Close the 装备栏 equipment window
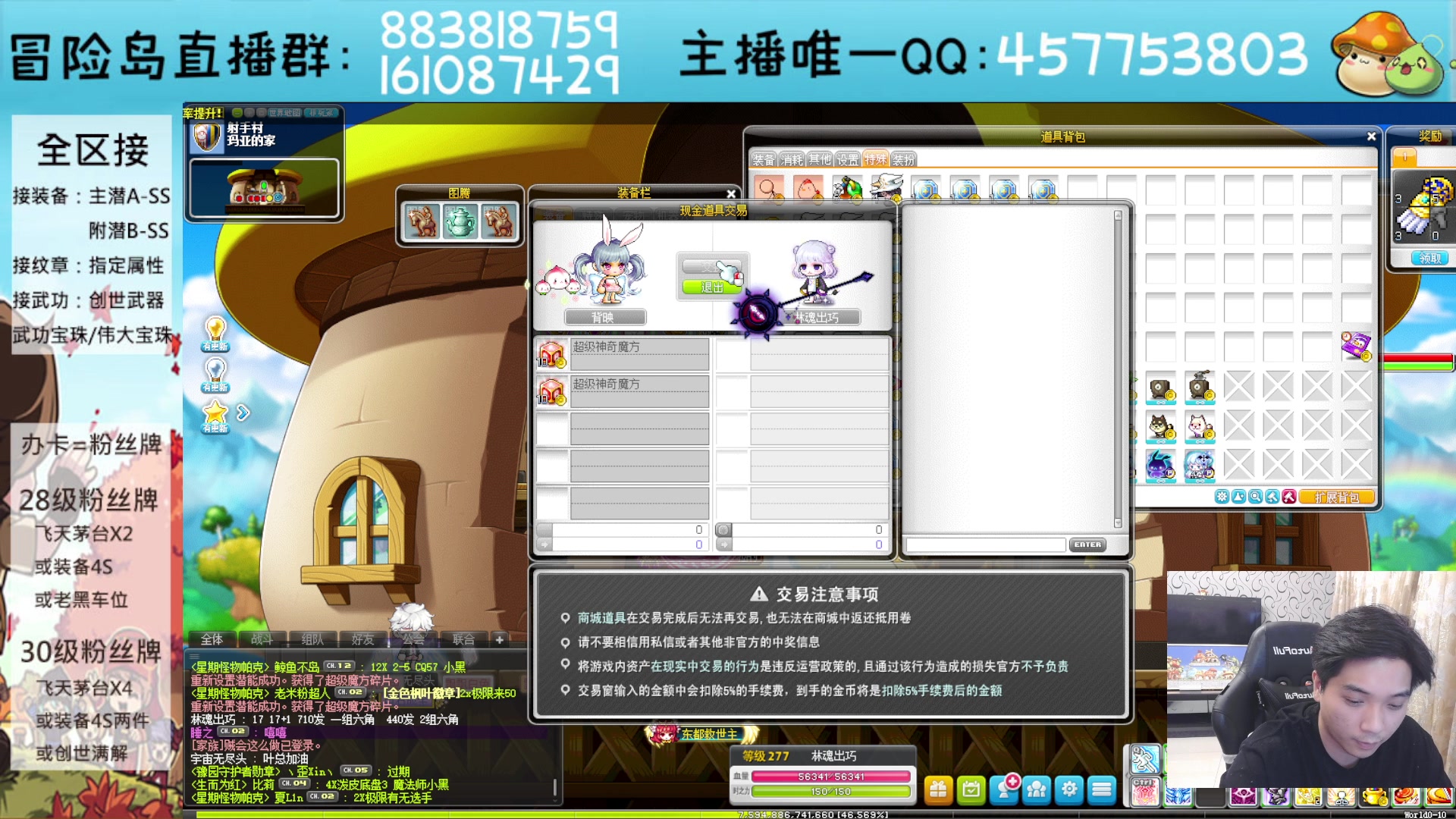This screenshot has width=1456, height=819. click(x=731, y=194)
